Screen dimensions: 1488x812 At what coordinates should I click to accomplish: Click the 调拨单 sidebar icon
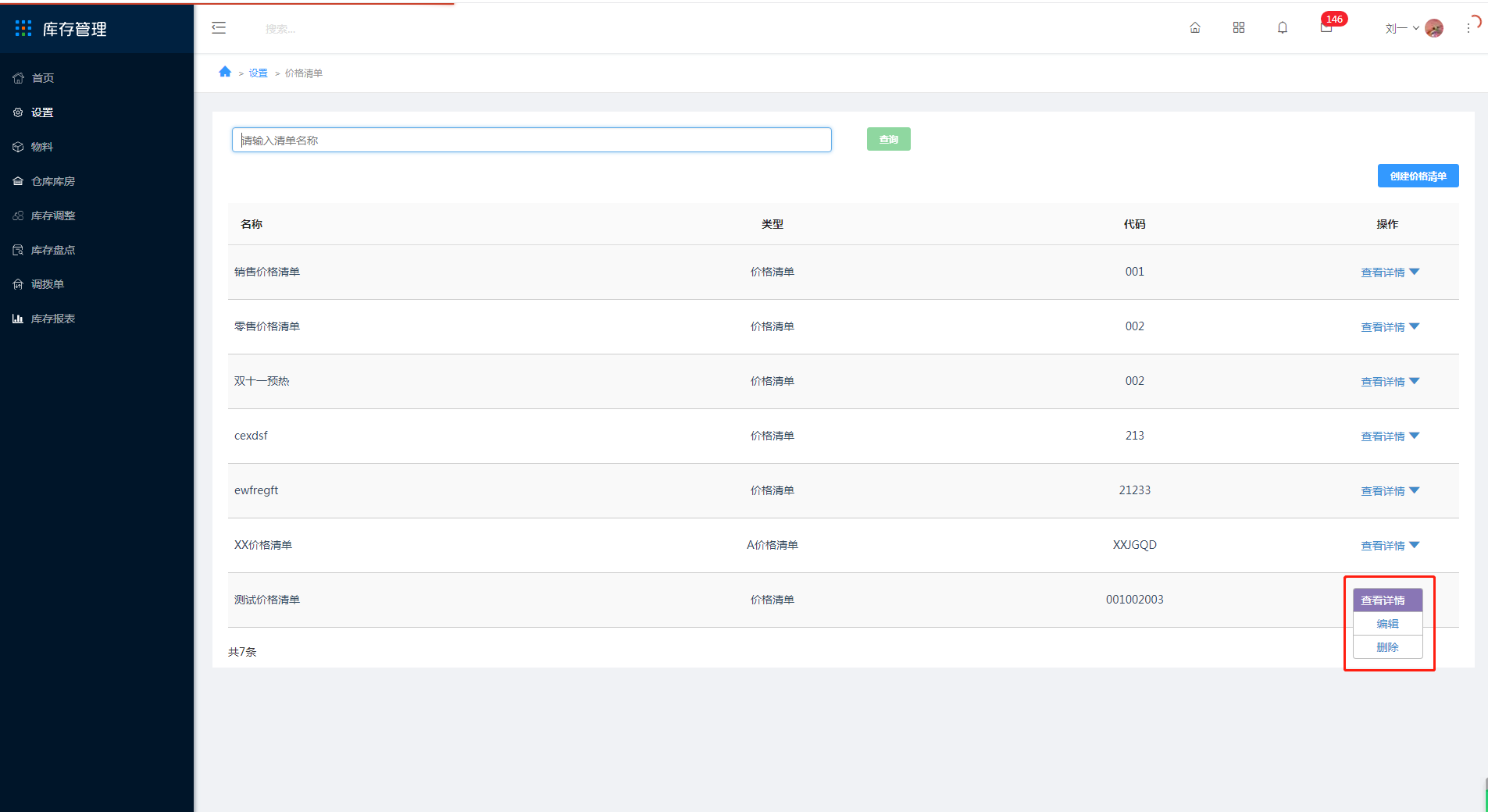click(x=18, y=284)
